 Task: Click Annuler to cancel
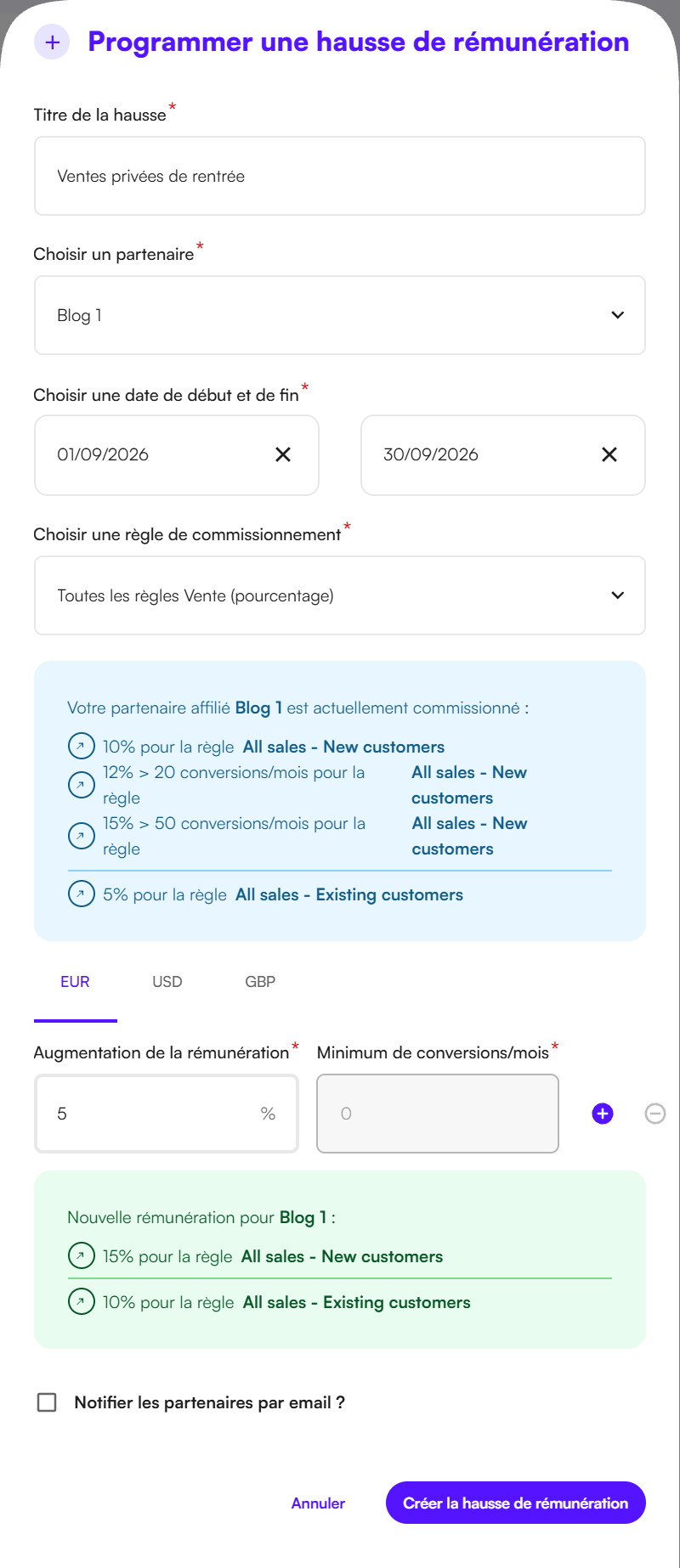[318, 1503]
